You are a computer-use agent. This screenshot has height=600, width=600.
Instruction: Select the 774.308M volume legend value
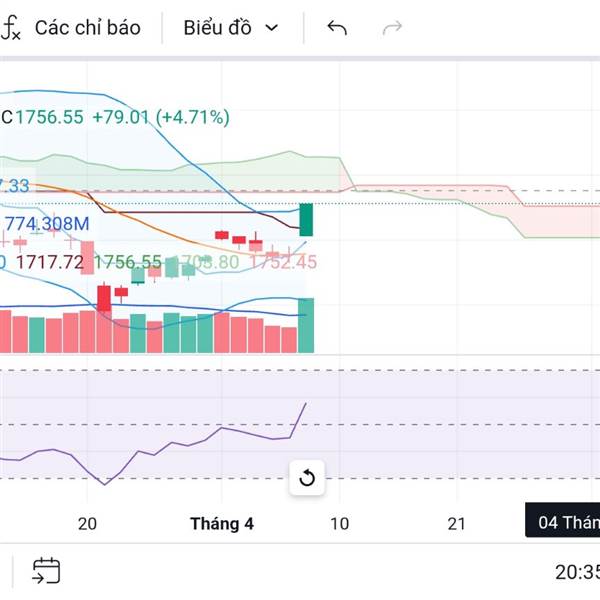point(48,223)
